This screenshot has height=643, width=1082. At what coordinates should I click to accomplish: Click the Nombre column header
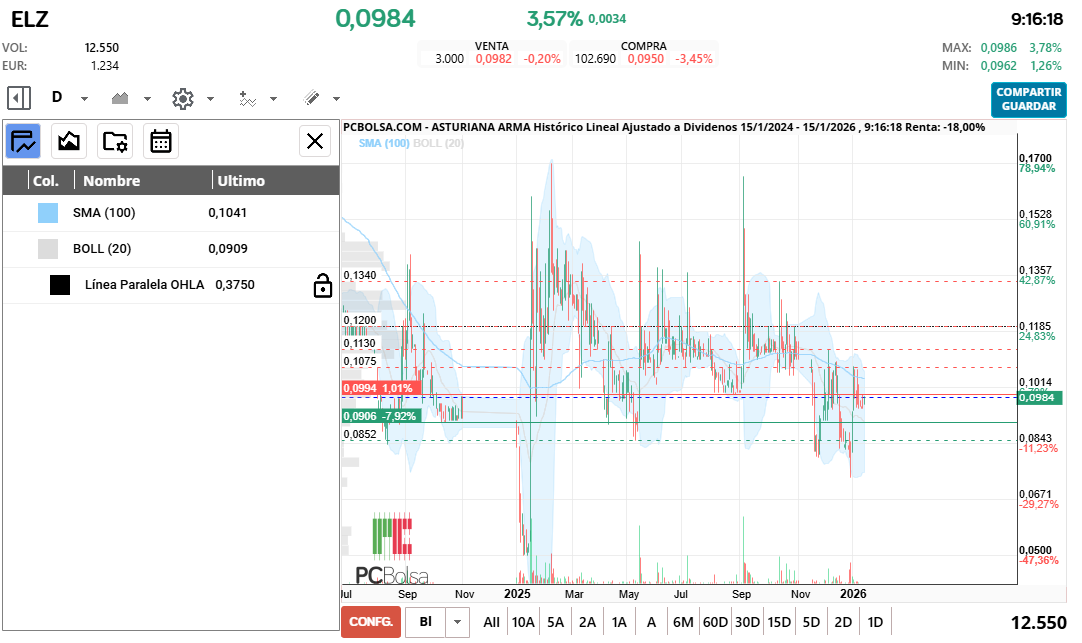111,181
